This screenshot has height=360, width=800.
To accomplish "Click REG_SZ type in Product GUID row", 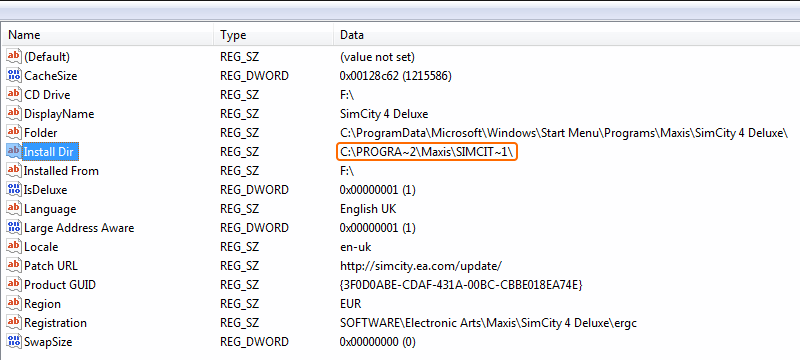I will 239,285.
